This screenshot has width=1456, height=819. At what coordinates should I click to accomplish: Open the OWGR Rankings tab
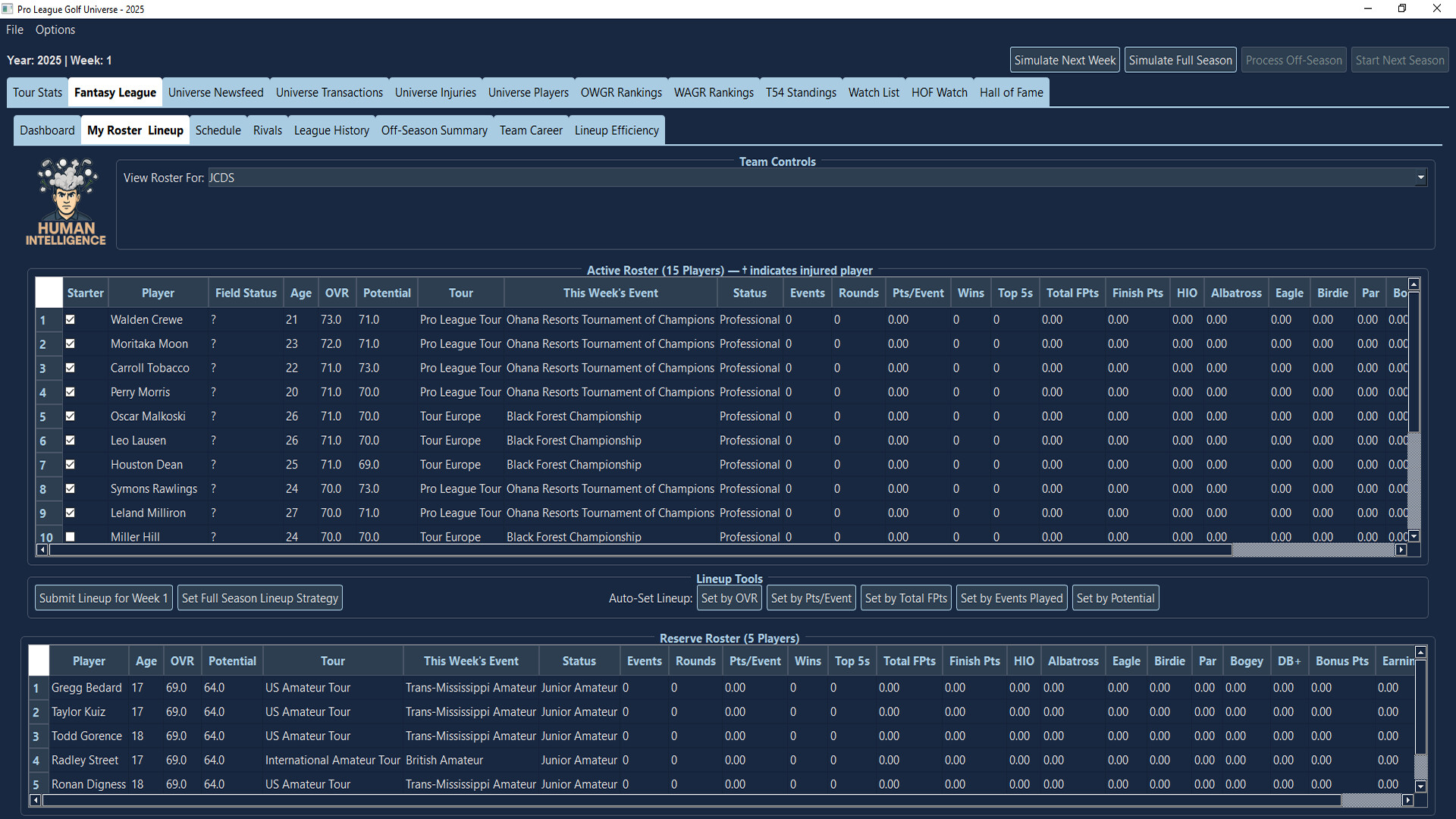(620, 92)
